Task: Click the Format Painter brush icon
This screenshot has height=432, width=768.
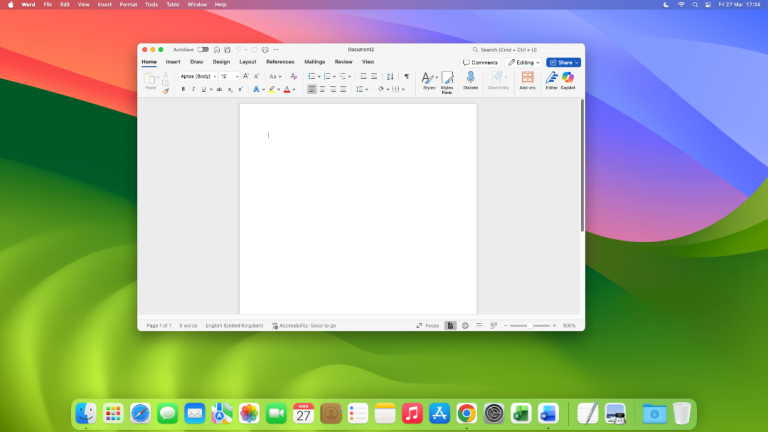Action: pos(166,90)
